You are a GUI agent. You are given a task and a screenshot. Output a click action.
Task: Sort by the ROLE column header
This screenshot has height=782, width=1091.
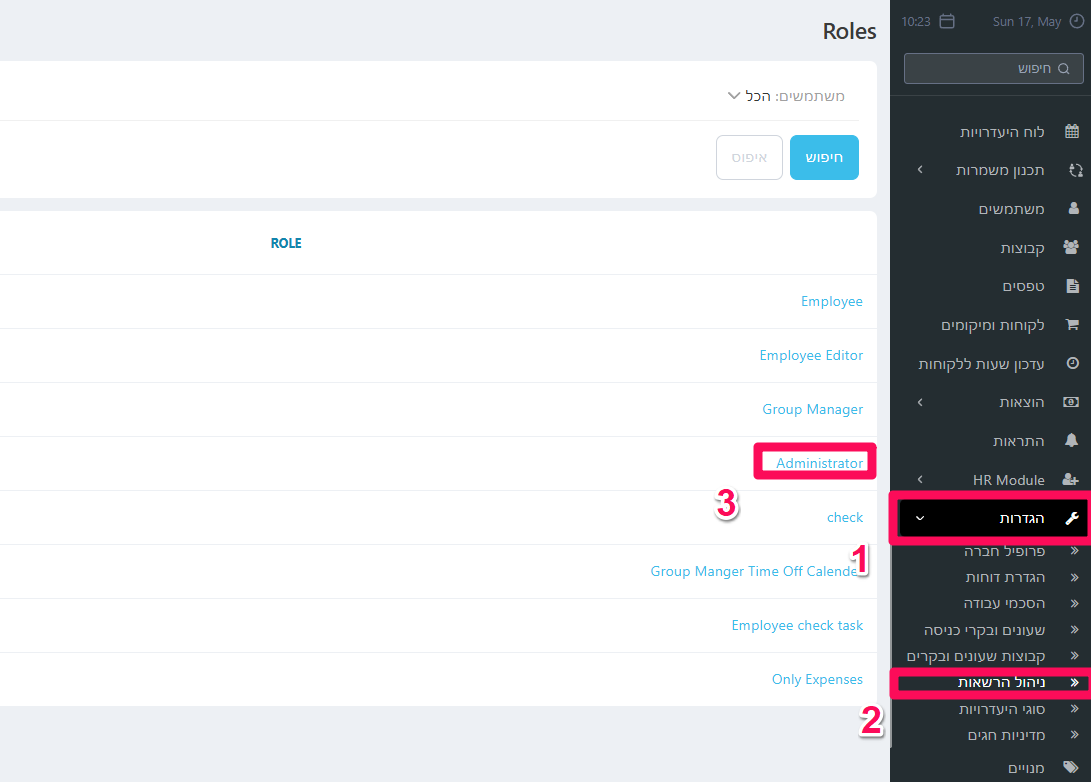click(286, 243)
